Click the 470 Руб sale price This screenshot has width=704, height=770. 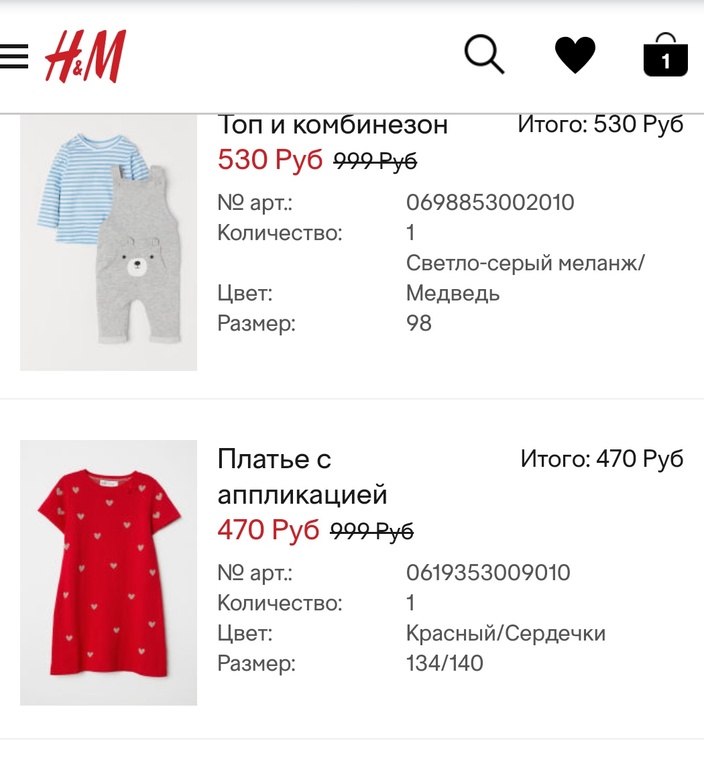click(269, 529)
